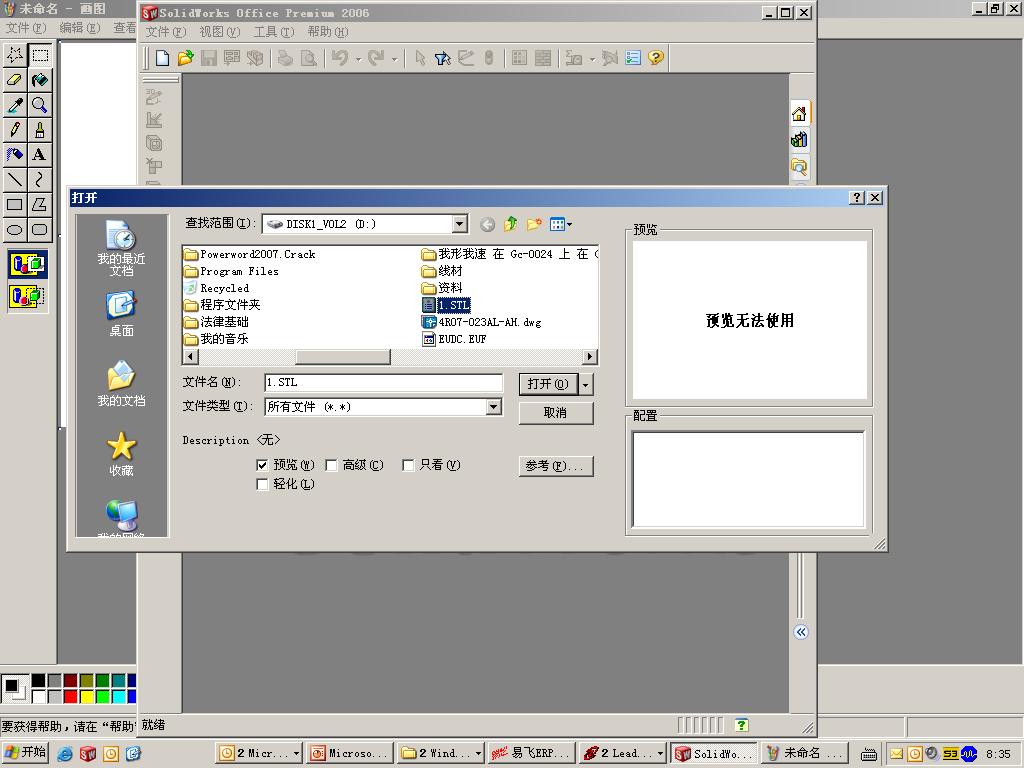This screenshot has height=768, width=1024.
Task: Select the Magnifier tool in Paint
Action: pyautogui.click(x=39, y=105)
